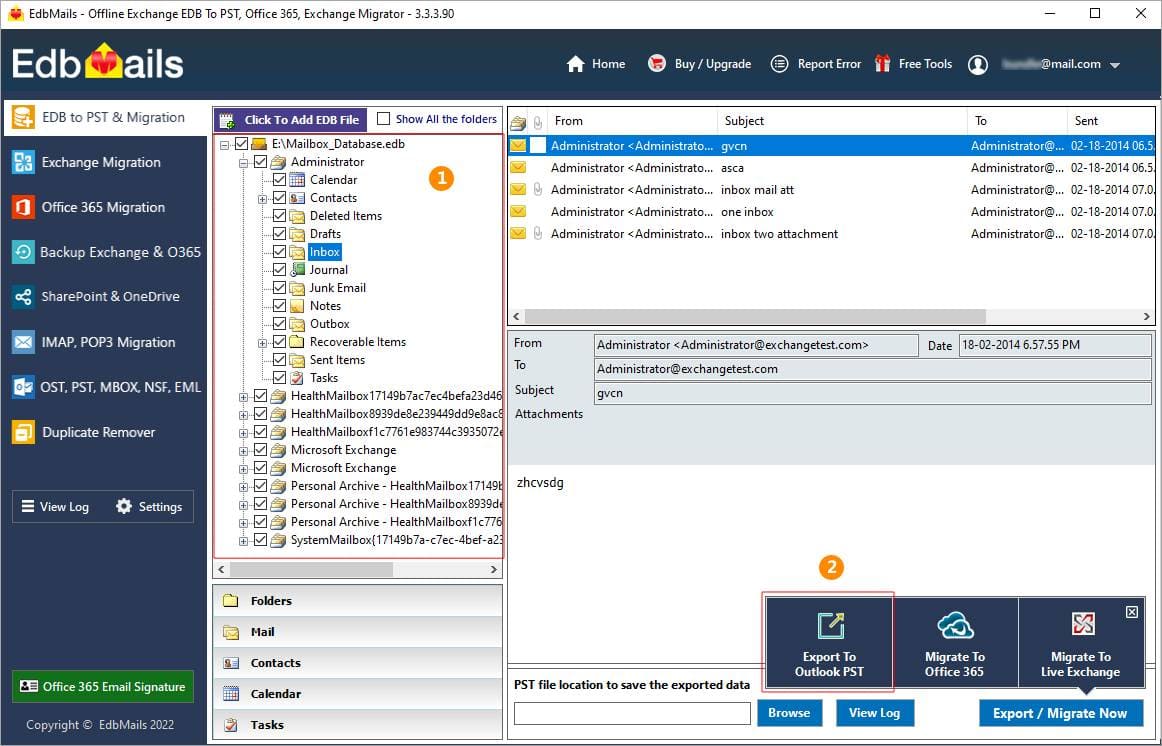
Task: Click the Report Error icon
Action: pyautogui.click(x=780, y=64)
